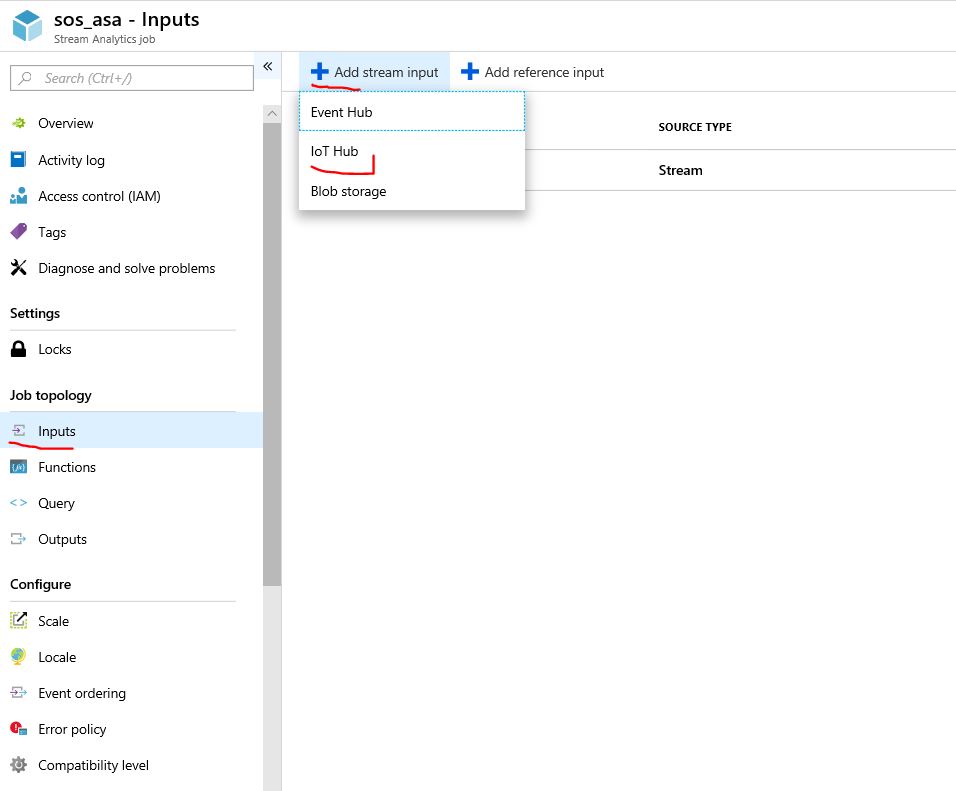Click the Error policy red icon

tap(19, 728)
